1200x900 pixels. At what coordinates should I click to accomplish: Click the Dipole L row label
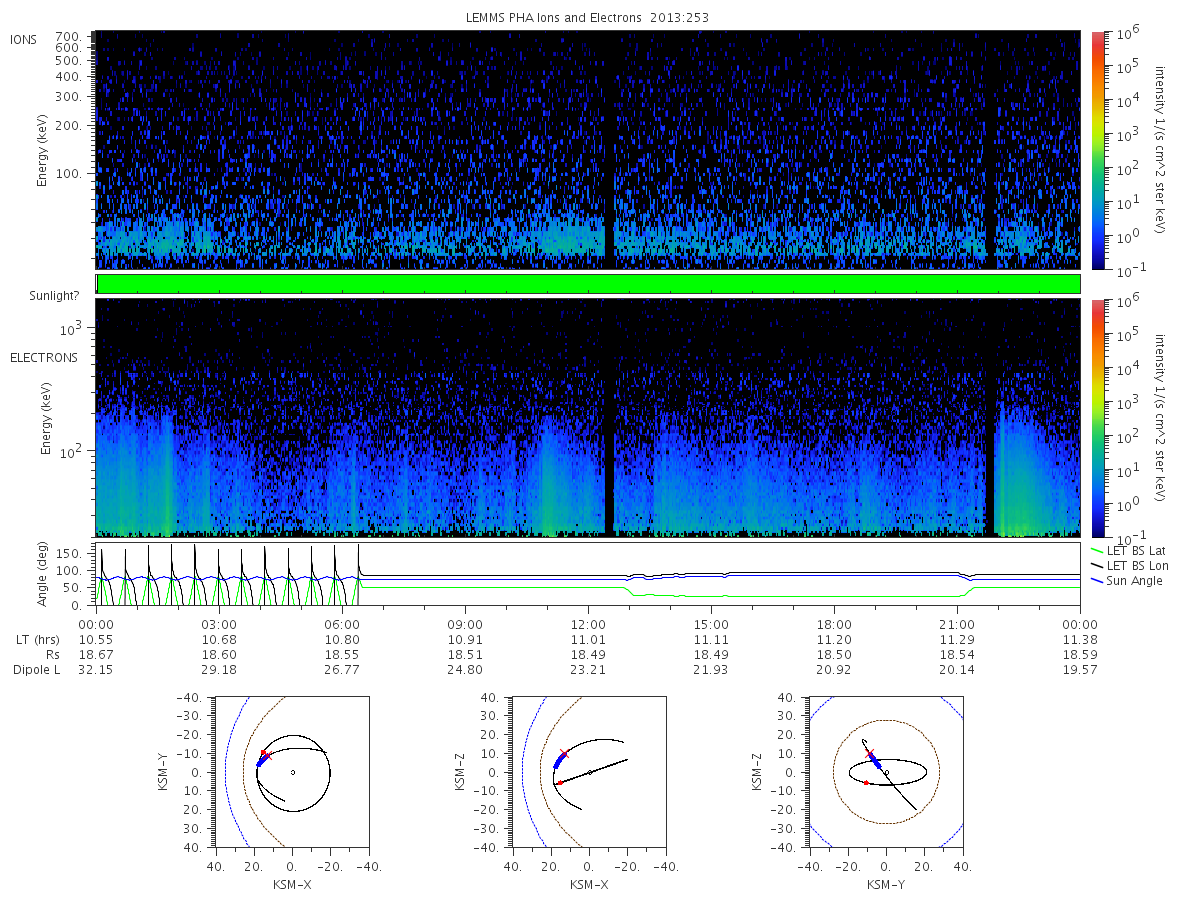point(37,670)
